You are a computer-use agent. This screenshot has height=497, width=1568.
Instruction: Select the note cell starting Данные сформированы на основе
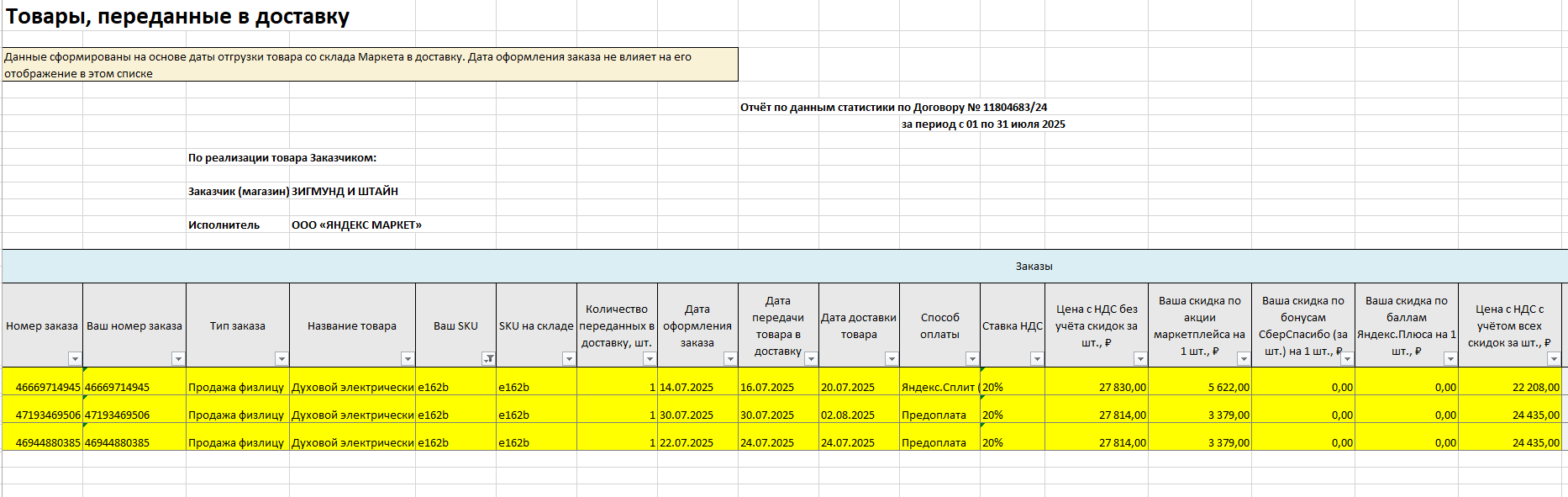(370, 65)
